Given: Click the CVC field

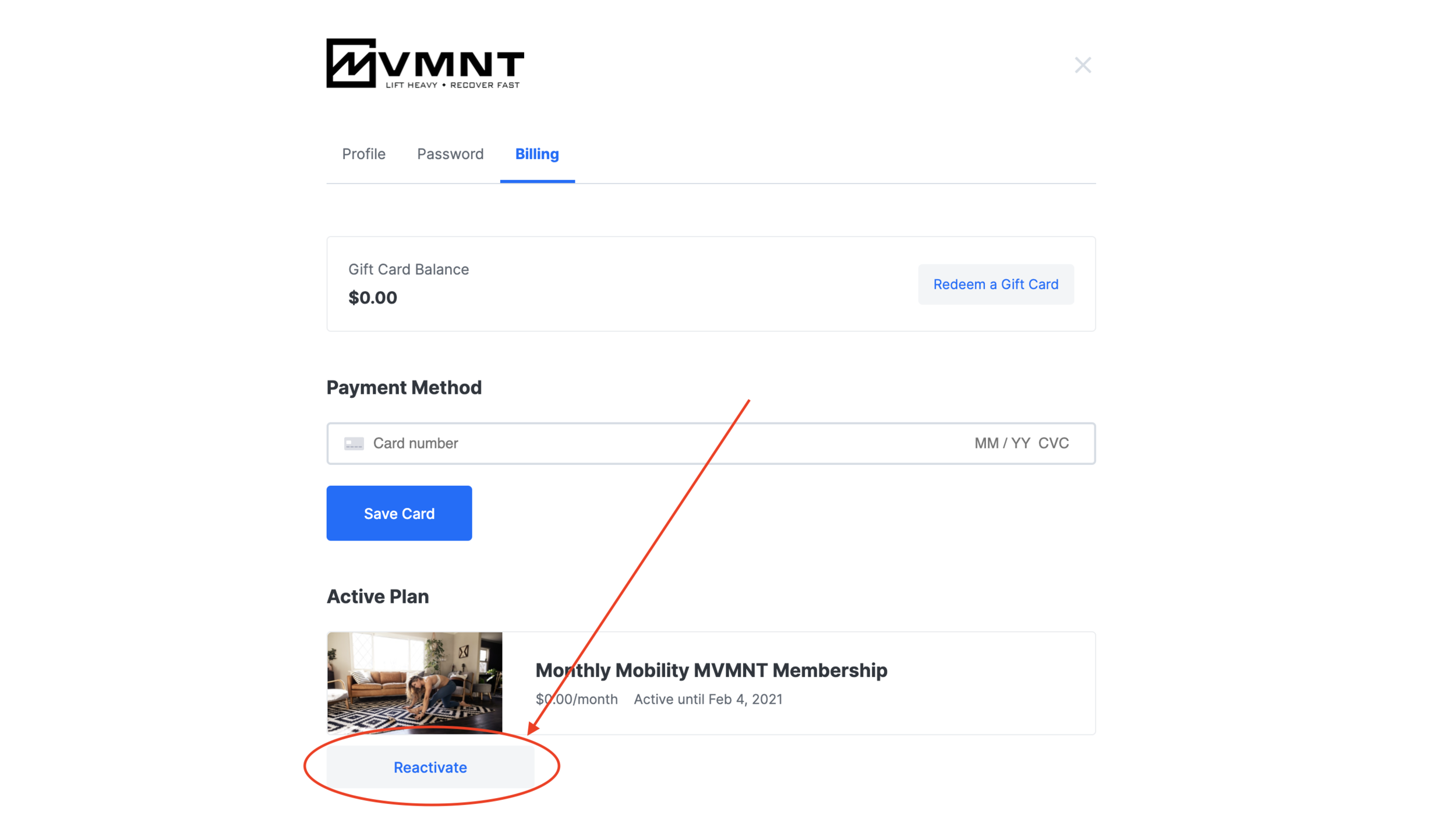Looking at the screenshot, I should click(1054, 443).
